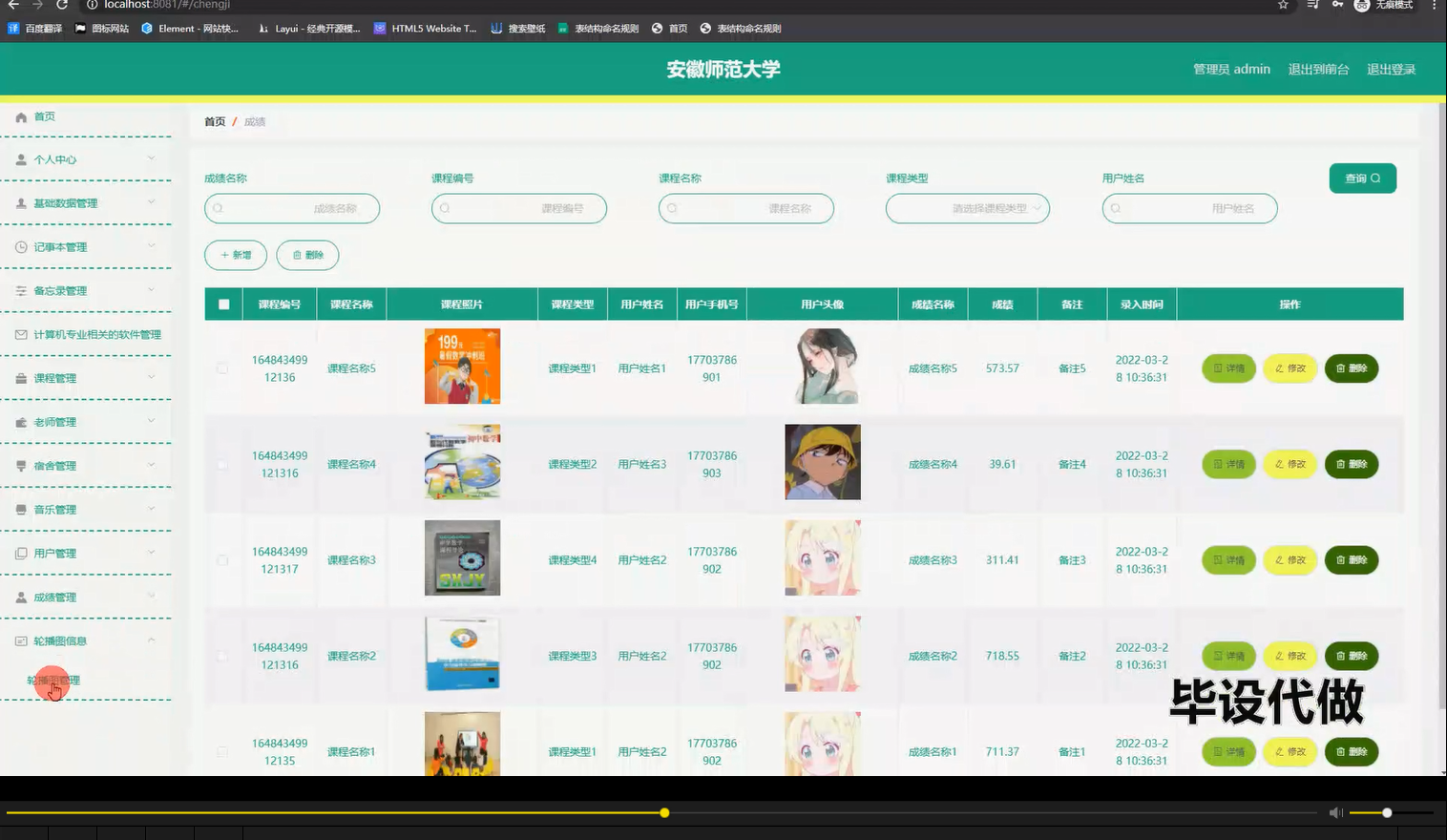The width and height of the screenshot is (1447, 840).
Task: Click the 课程照片 thumbnail on 课程名称2 row
Action: [x=462, y=654]
